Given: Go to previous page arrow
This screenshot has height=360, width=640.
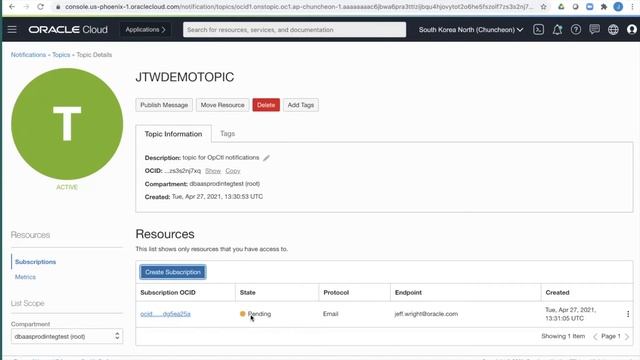Looking at the screenshot, I should pyautogui.click(x=595, y=336).
